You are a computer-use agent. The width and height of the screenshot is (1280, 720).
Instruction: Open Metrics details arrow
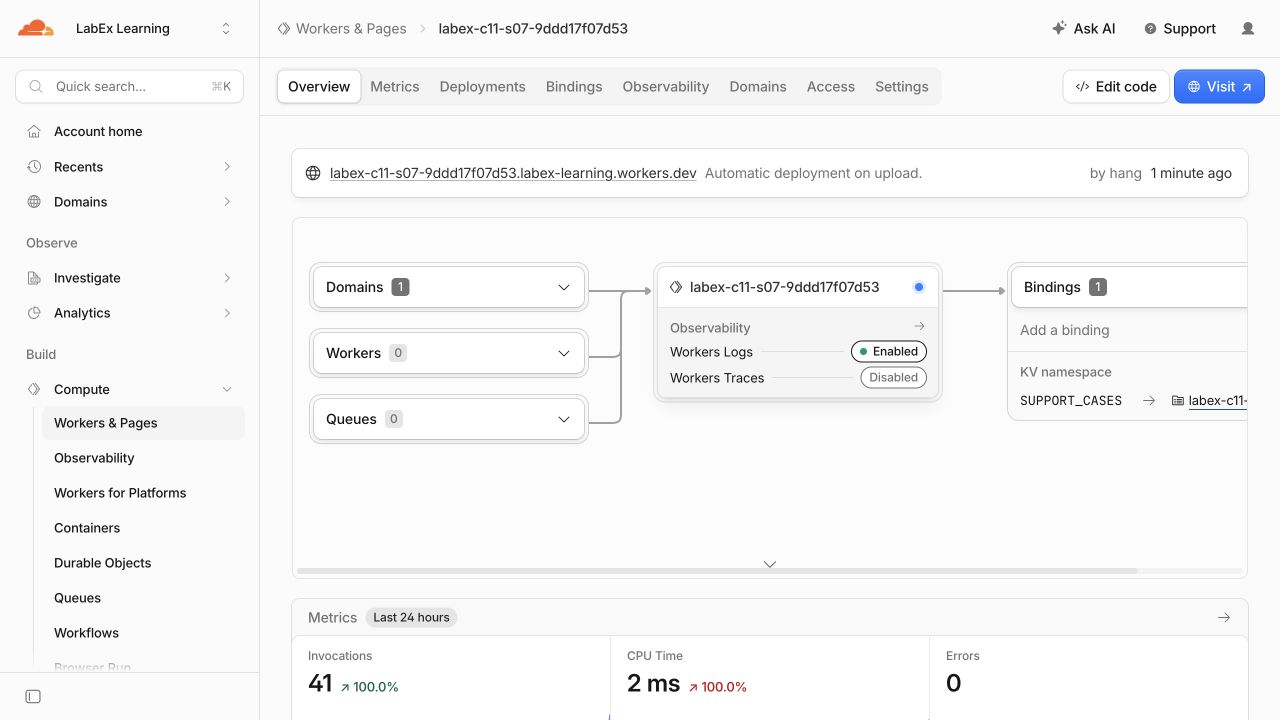1224,618
